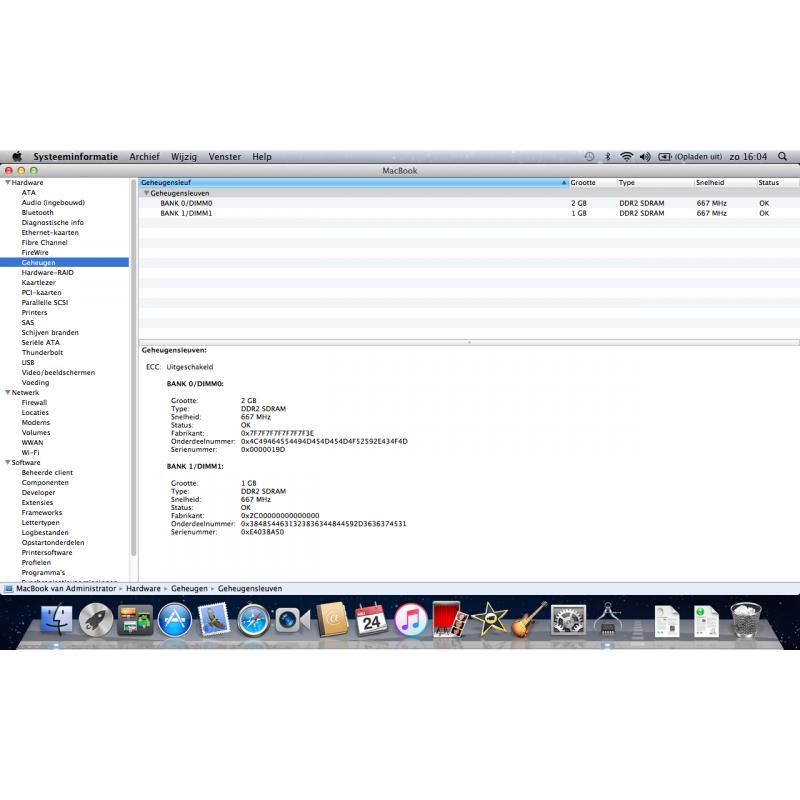Collapse the Hardware section in sidebar
Screen dimensions: 800x800
[x=8, y=182]
